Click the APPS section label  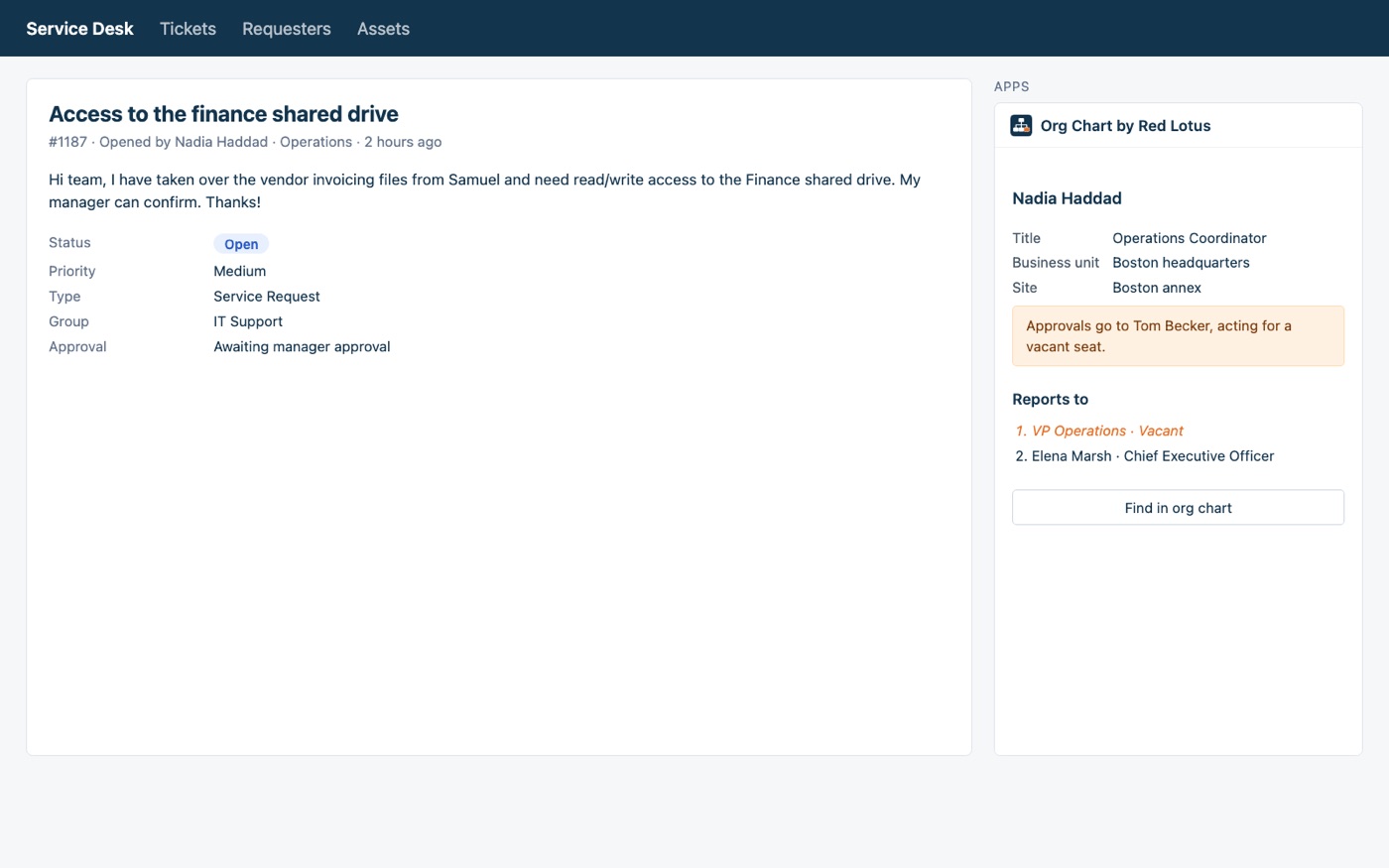click(1011, 86)
